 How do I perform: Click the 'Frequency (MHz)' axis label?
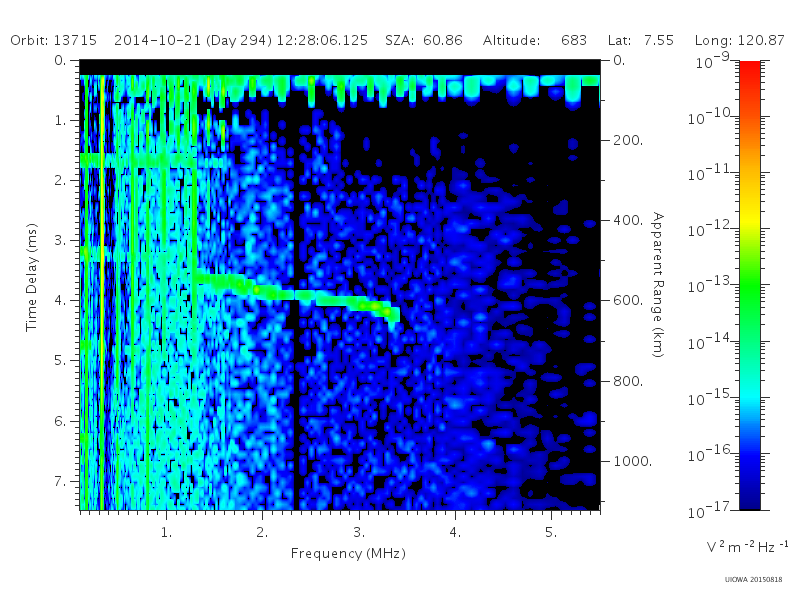pos(348,553)
